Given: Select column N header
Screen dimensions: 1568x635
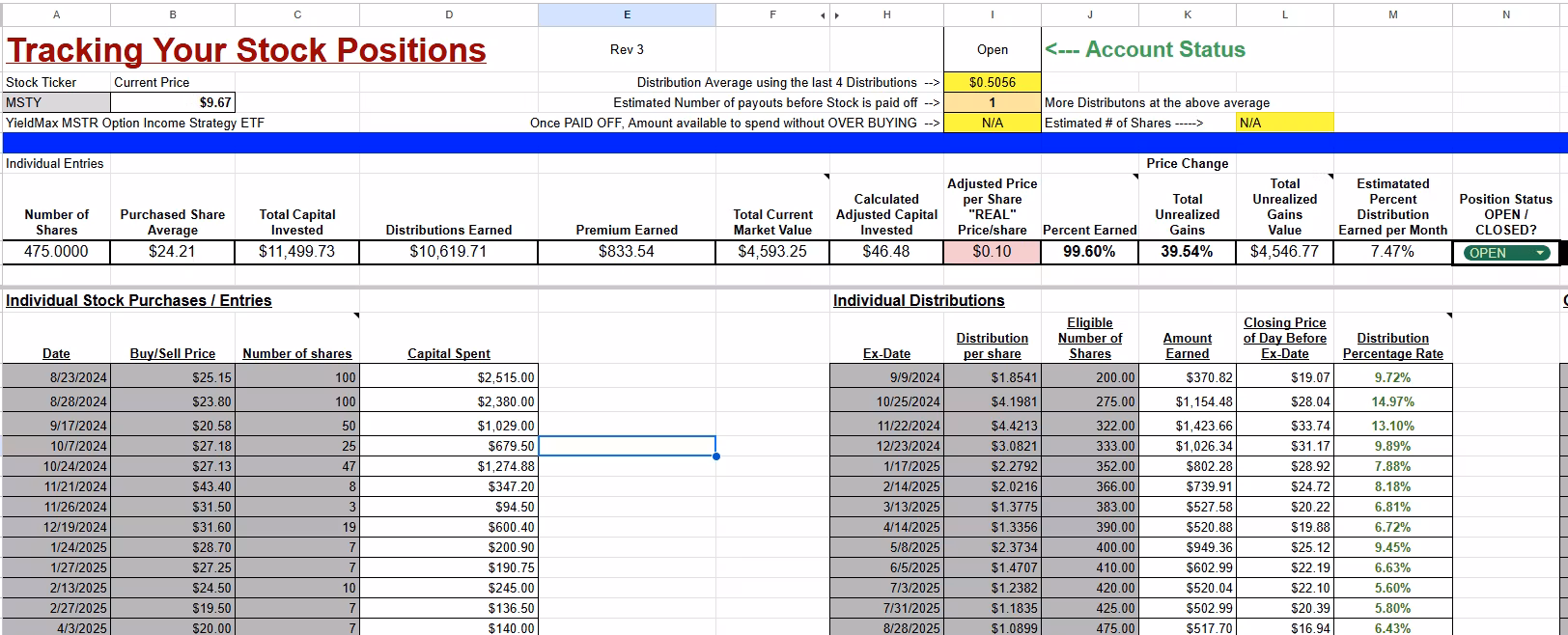Looking at the screenshot, I should [x=1505, y=14].
